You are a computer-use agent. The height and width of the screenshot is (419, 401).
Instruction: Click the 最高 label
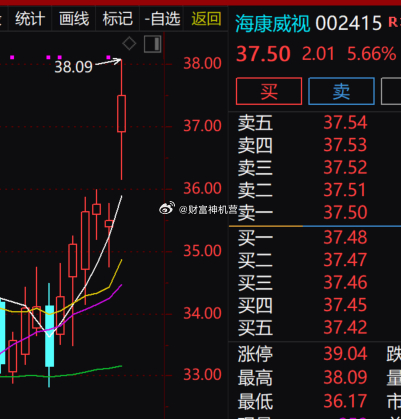255,378
